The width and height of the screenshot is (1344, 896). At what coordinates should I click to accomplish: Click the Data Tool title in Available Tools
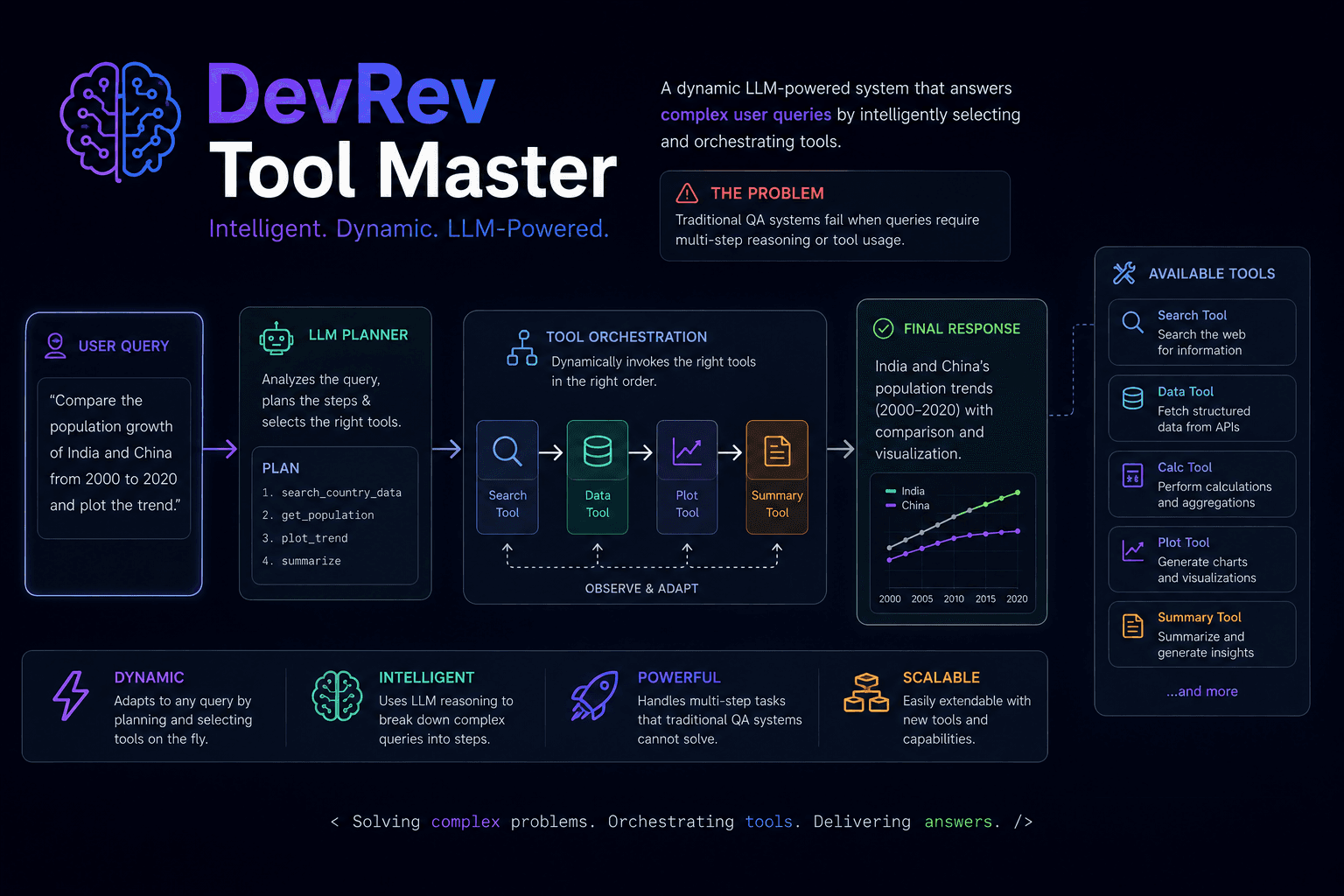(1186, 391)
